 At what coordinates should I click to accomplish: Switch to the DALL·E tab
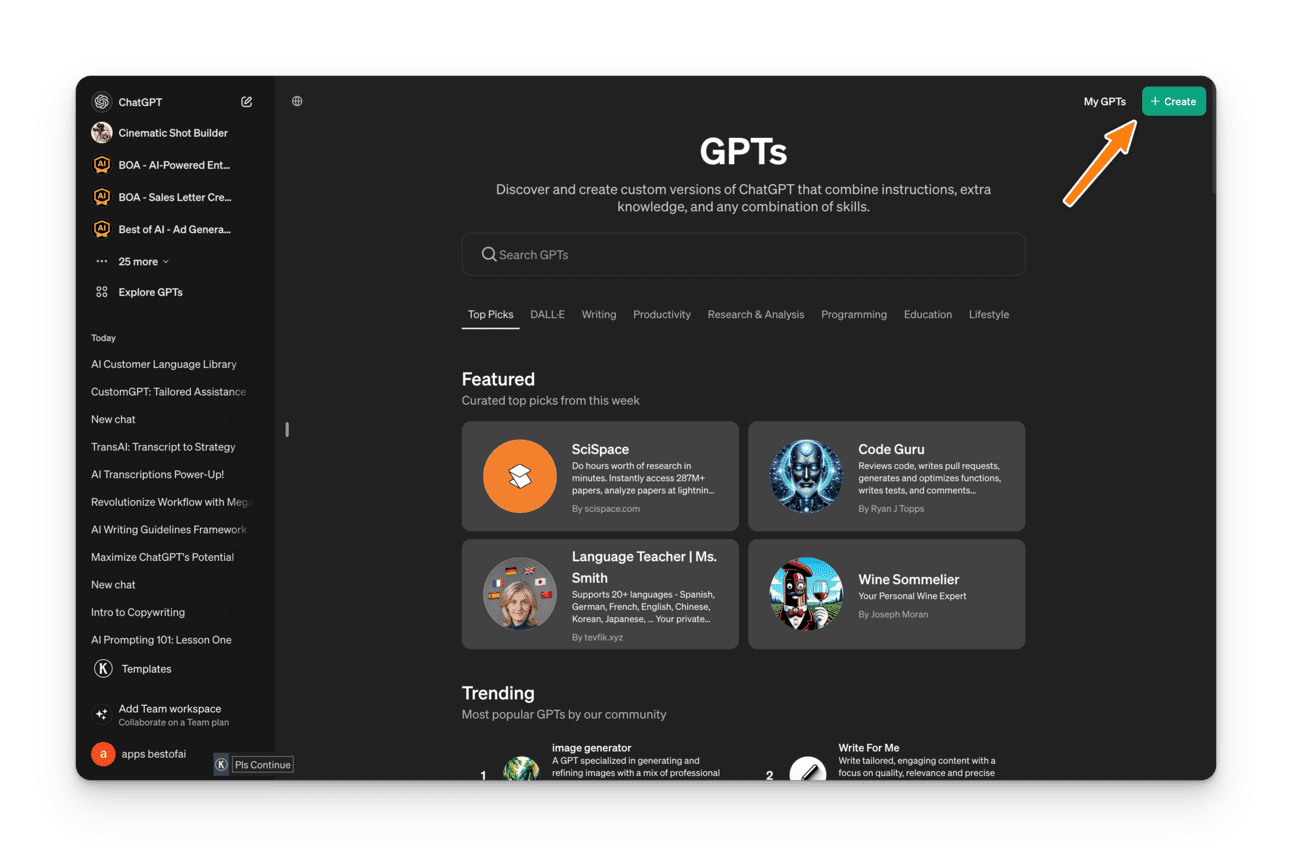[x=548, y=315]
